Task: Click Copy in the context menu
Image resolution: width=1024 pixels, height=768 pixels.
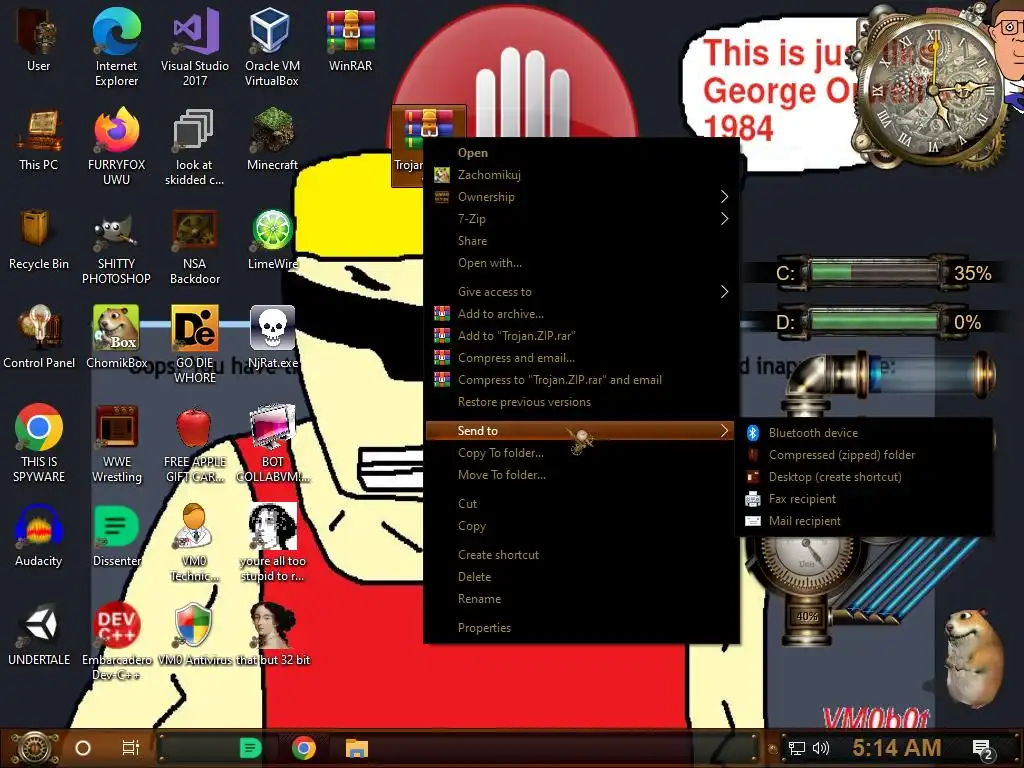Action: click(581, 526)
